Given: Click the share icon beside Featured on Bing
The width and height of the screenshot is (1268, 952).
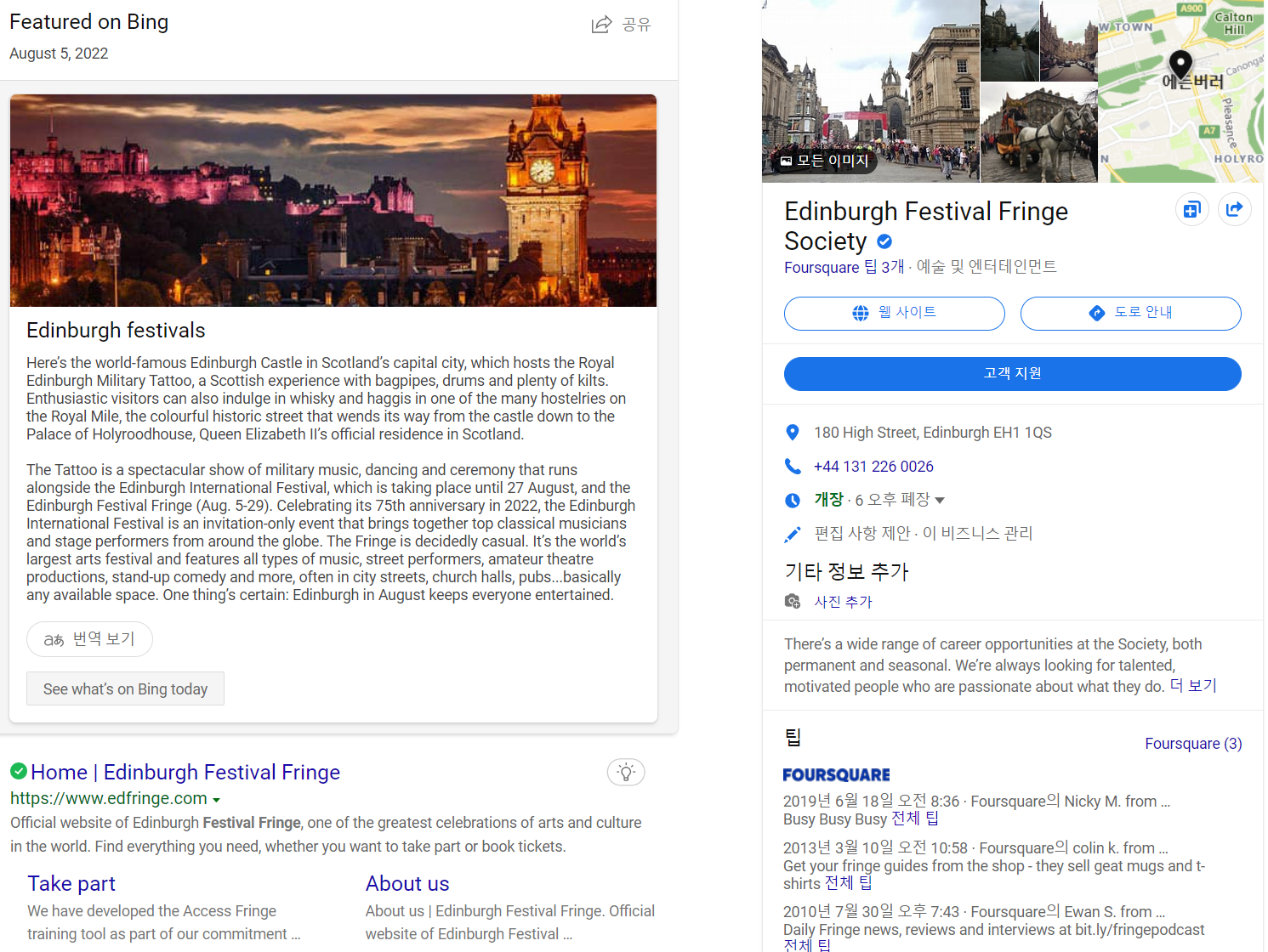Looking at the screenshot, I should (601, 25).
